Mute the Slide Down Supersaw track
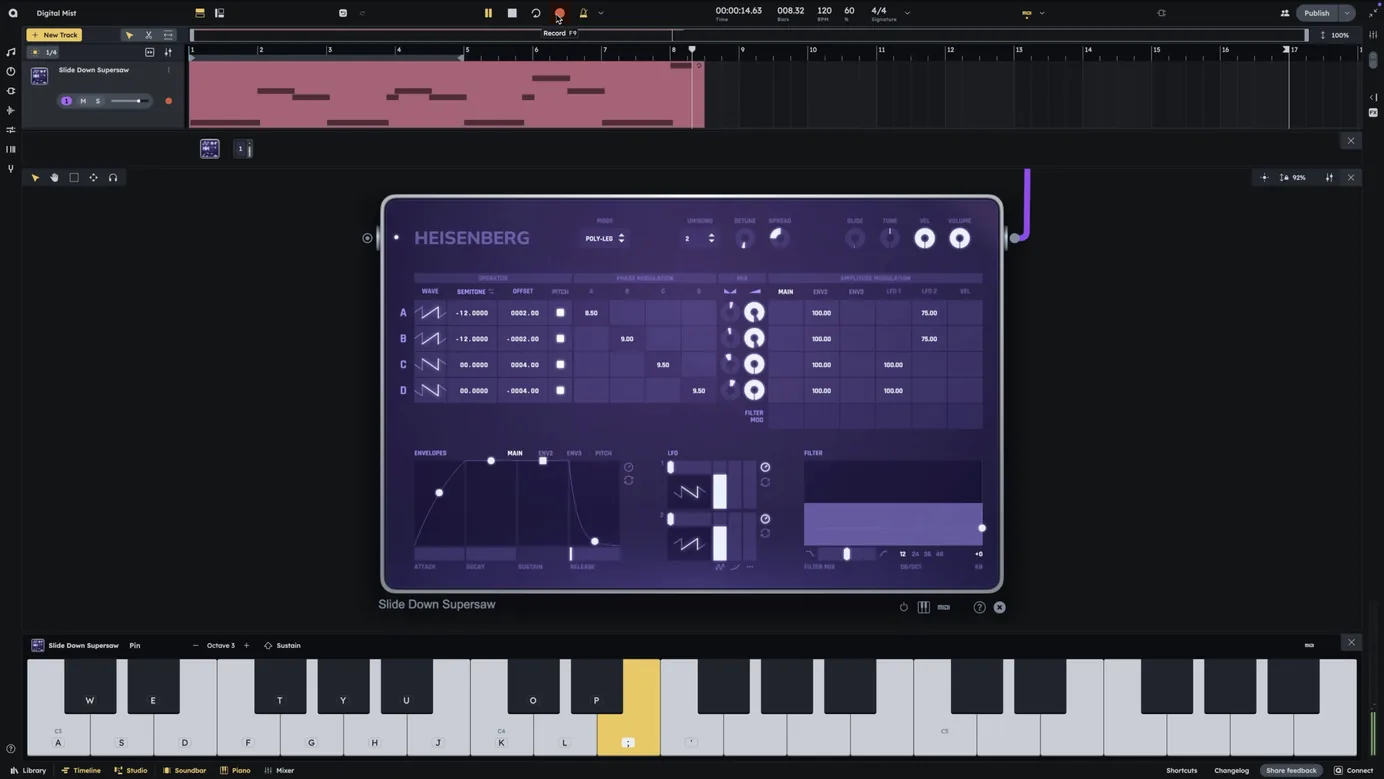1384x779 pixels. pyautogui.click(x=83, y=101)
